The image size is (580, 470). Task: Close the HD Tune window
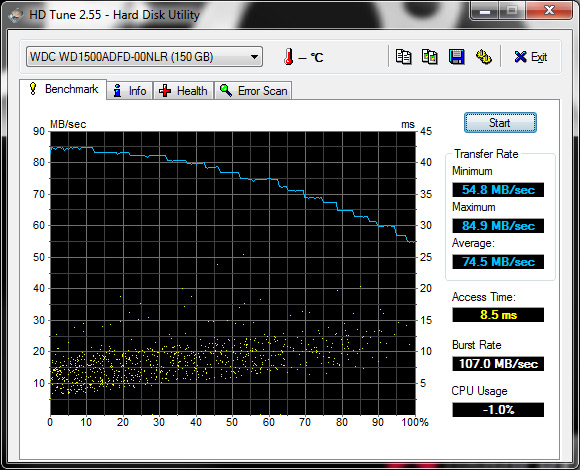coord(549,10)
